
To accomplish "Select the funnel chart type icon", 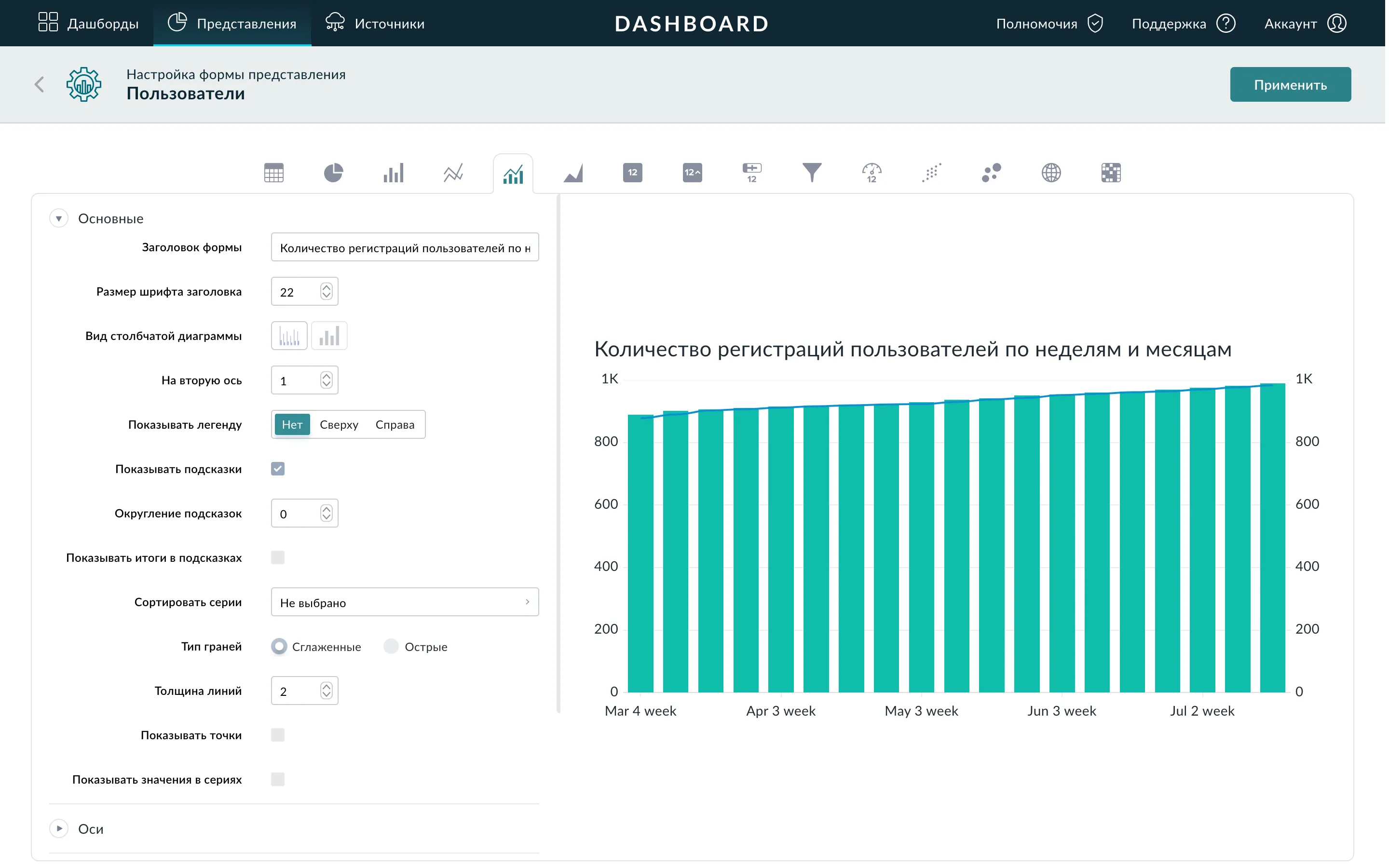I will [x=812, y=173].
